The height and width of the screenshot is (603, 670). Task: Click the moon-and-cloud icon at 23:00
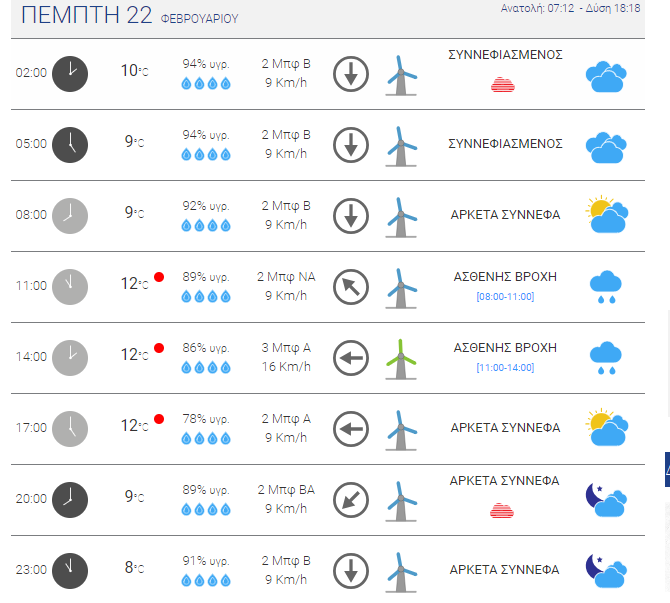[606, 570]
